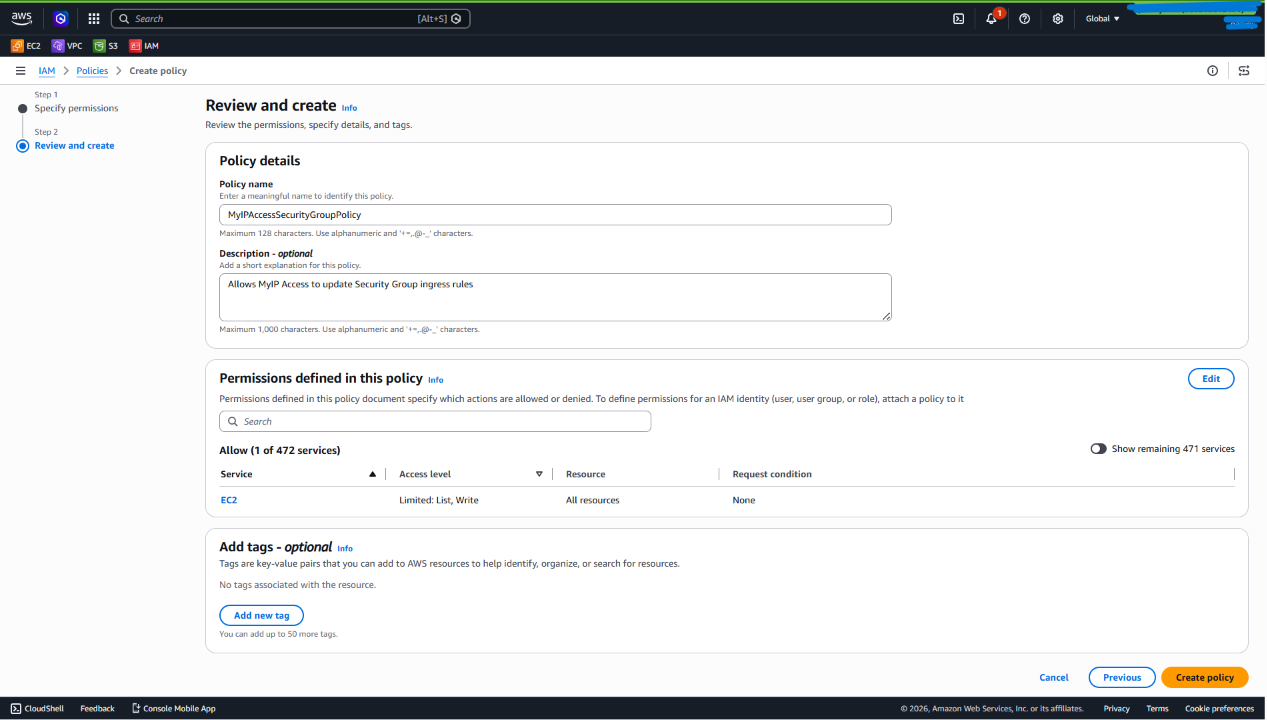1267x720 pixels.
Task: Click the Edit permissions button
Action: [1211, 379]
